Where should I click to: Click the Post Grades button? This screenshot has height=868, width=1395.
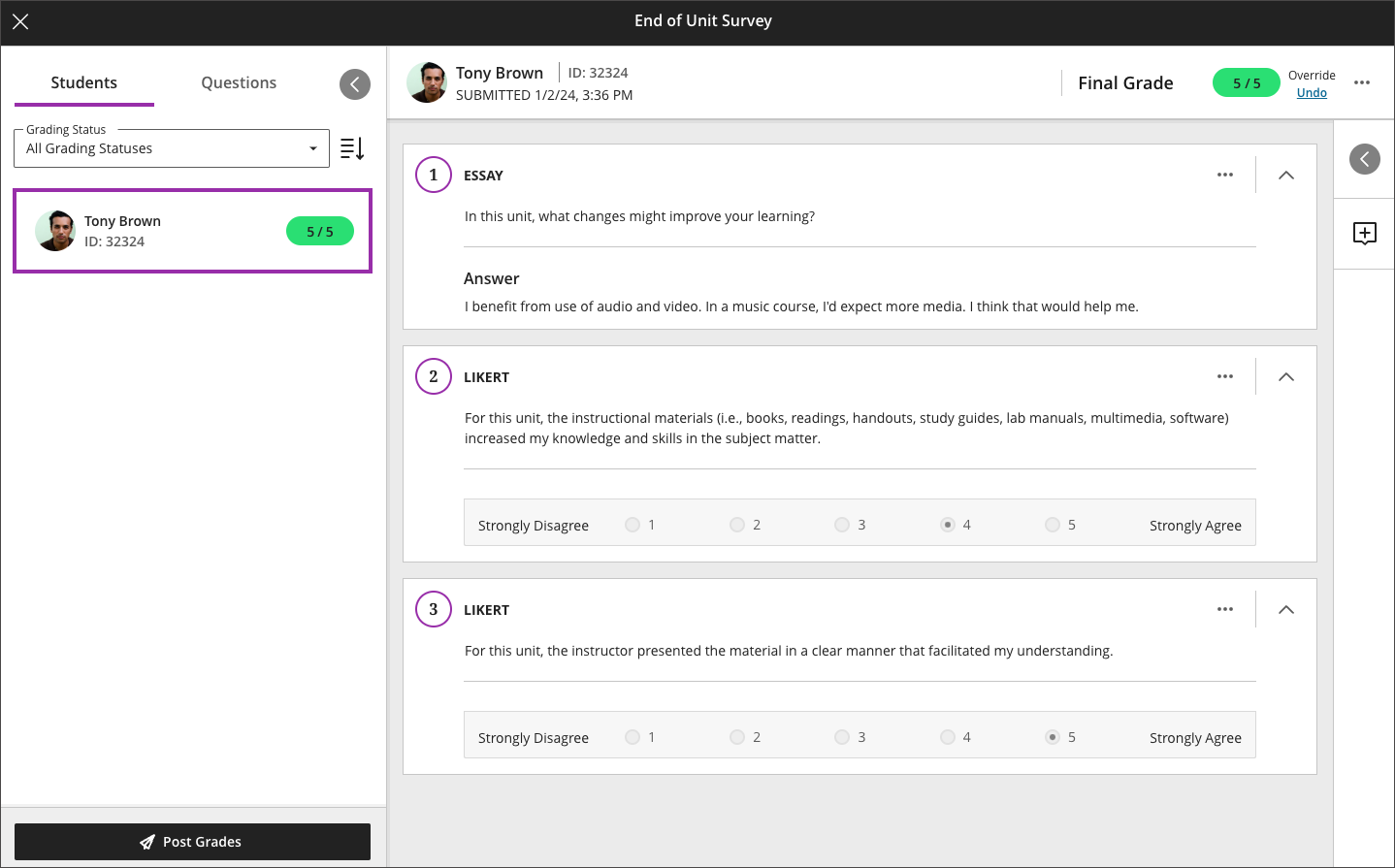click(192, 841)
